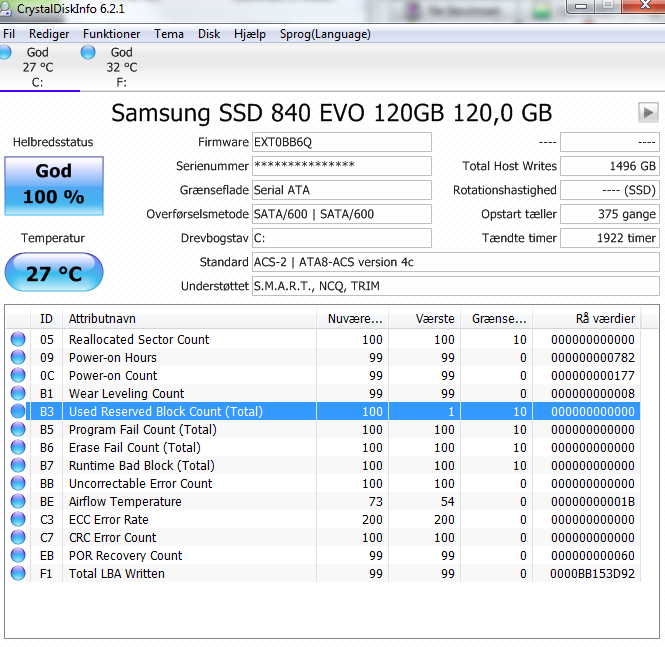Click the Opstart tæller value 375 gange
This screenshot has height=647, width=665.
click(x=610, y=214)
